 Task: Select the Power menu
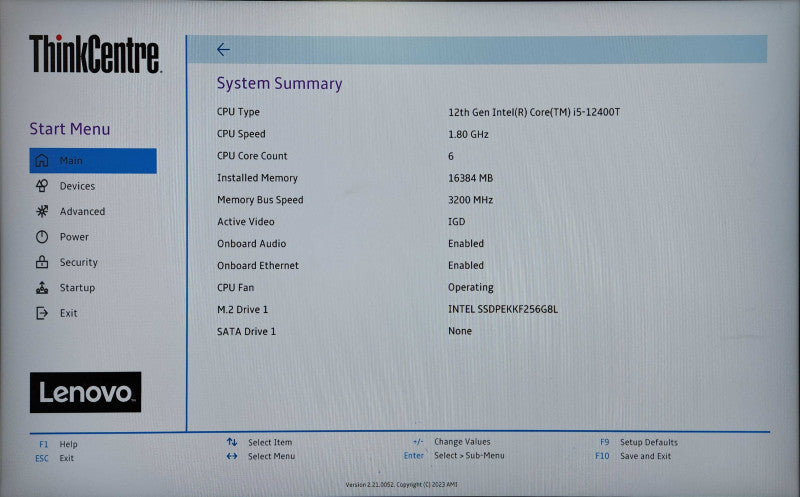[74, 237]
